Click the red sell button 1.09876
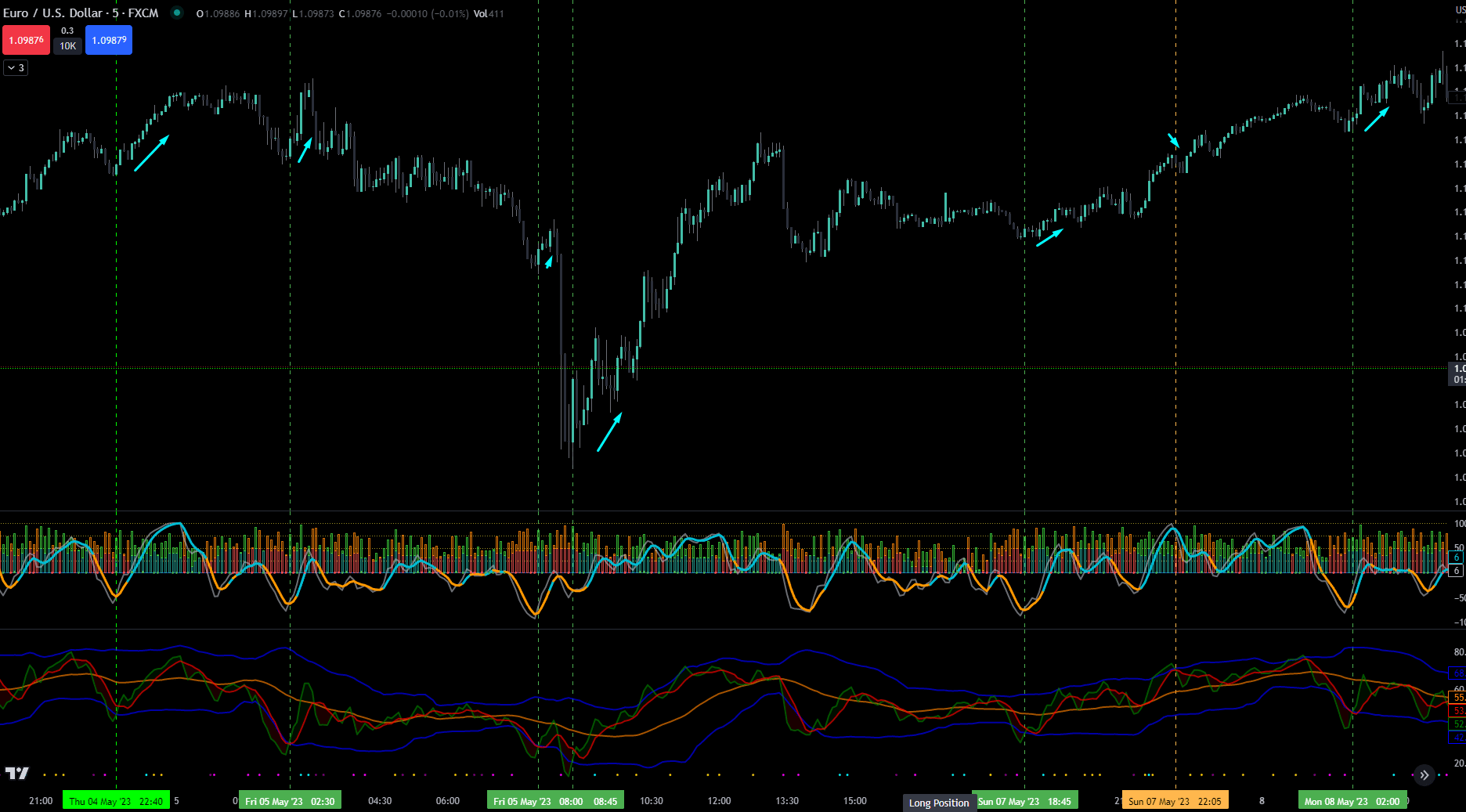 coord(26,40)
